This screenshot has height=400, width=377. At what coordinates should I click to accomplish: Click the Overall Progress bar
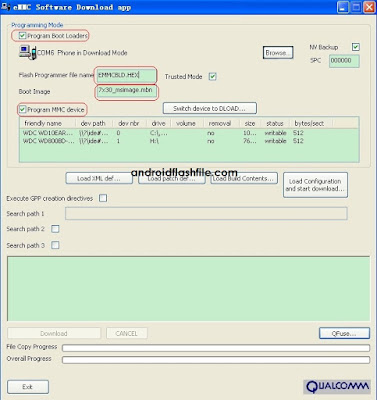click(216, 360)
